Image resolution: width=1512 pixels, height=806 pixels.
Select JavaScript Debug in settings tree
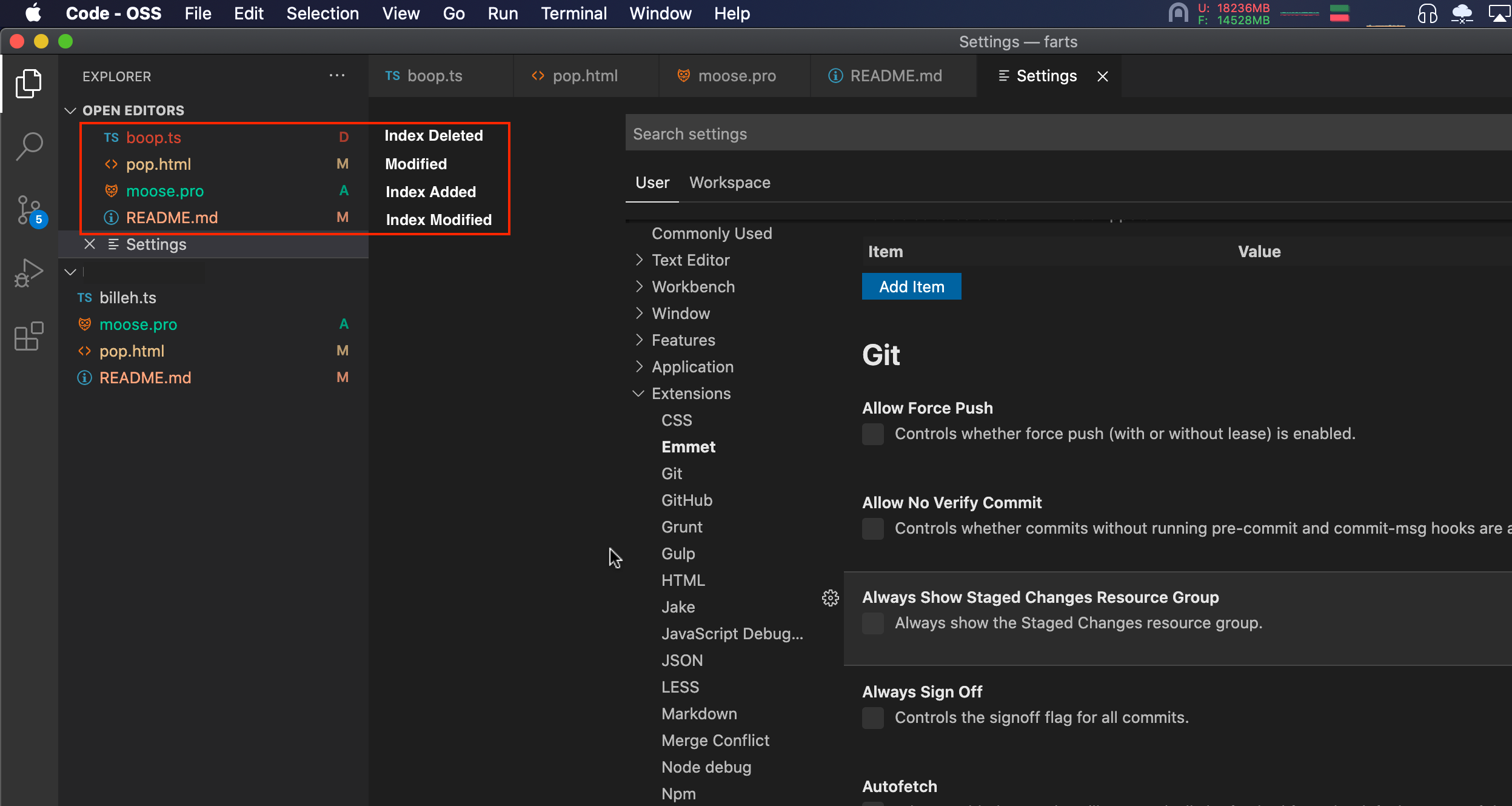732,634
